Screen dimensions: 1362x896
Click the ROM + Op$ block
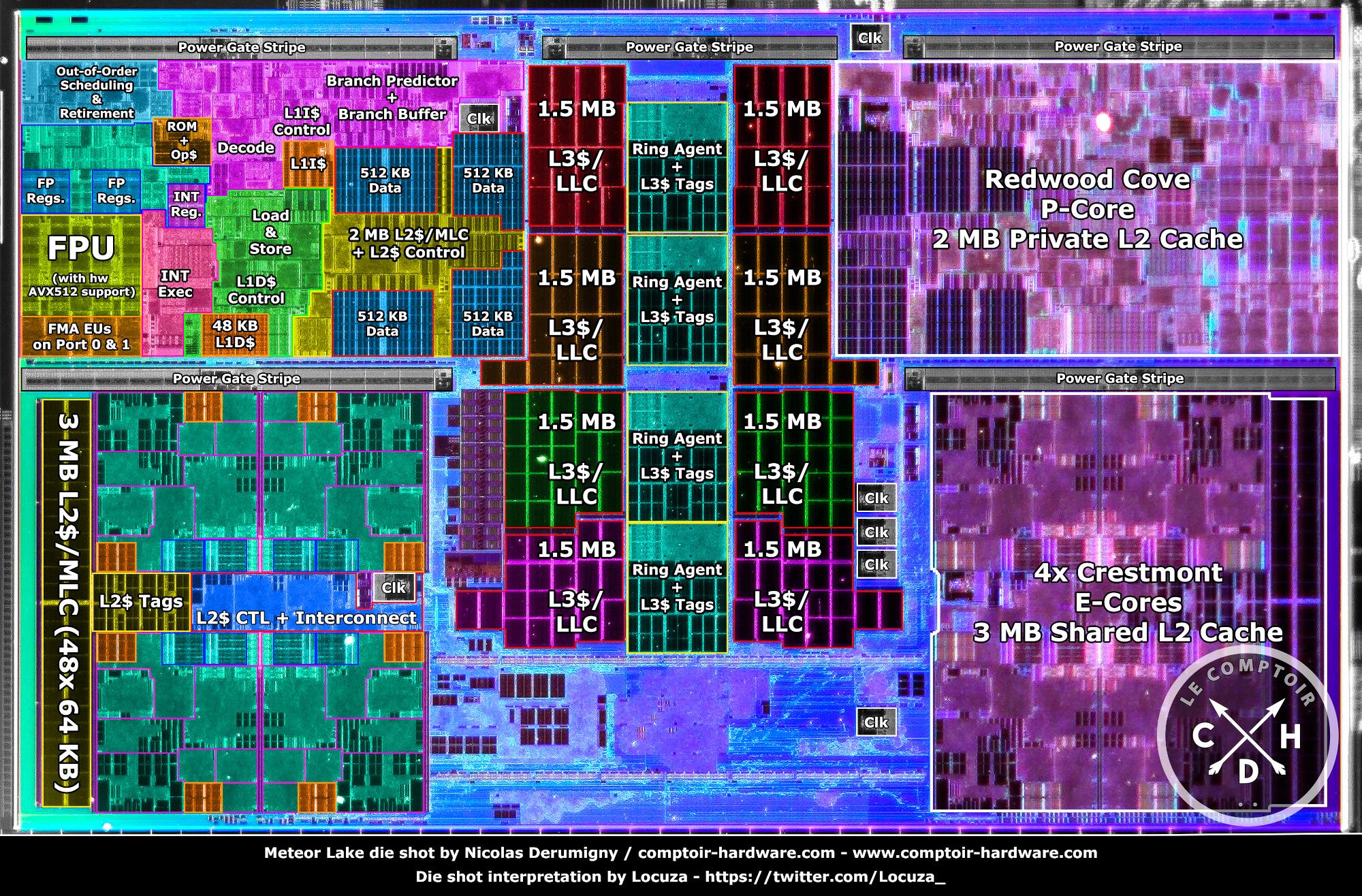tap(183, 140)
